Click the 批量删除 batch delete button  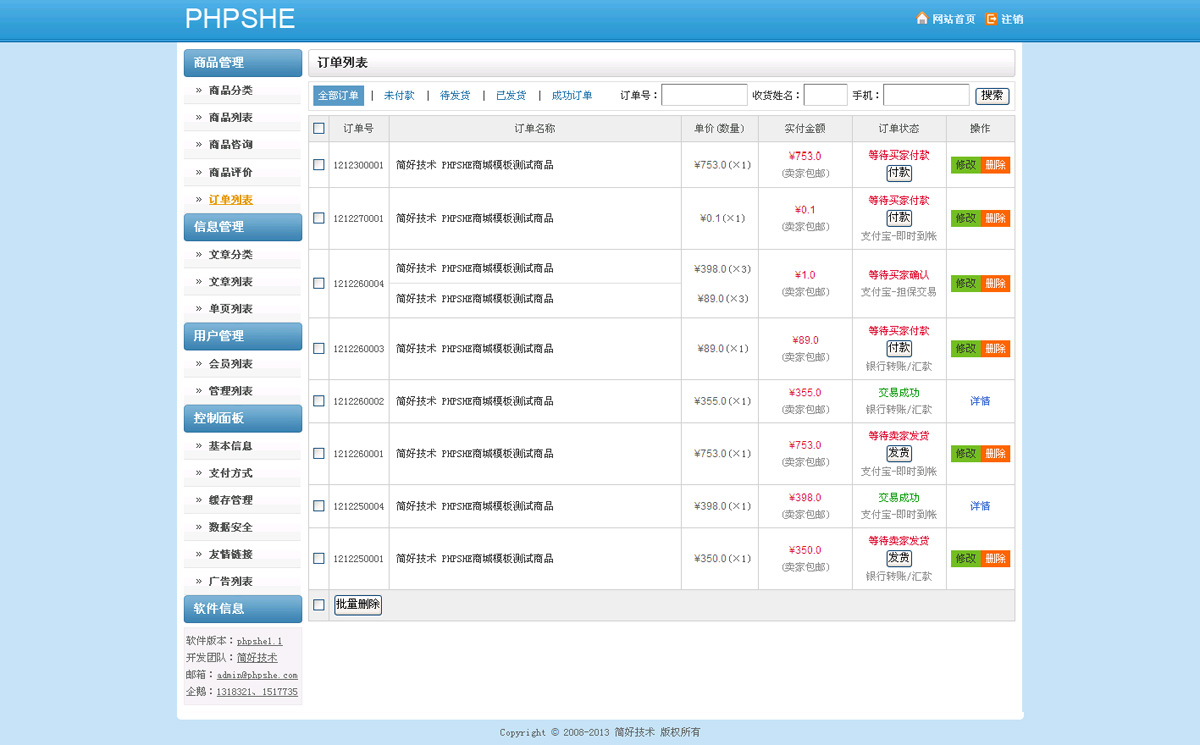357,604
